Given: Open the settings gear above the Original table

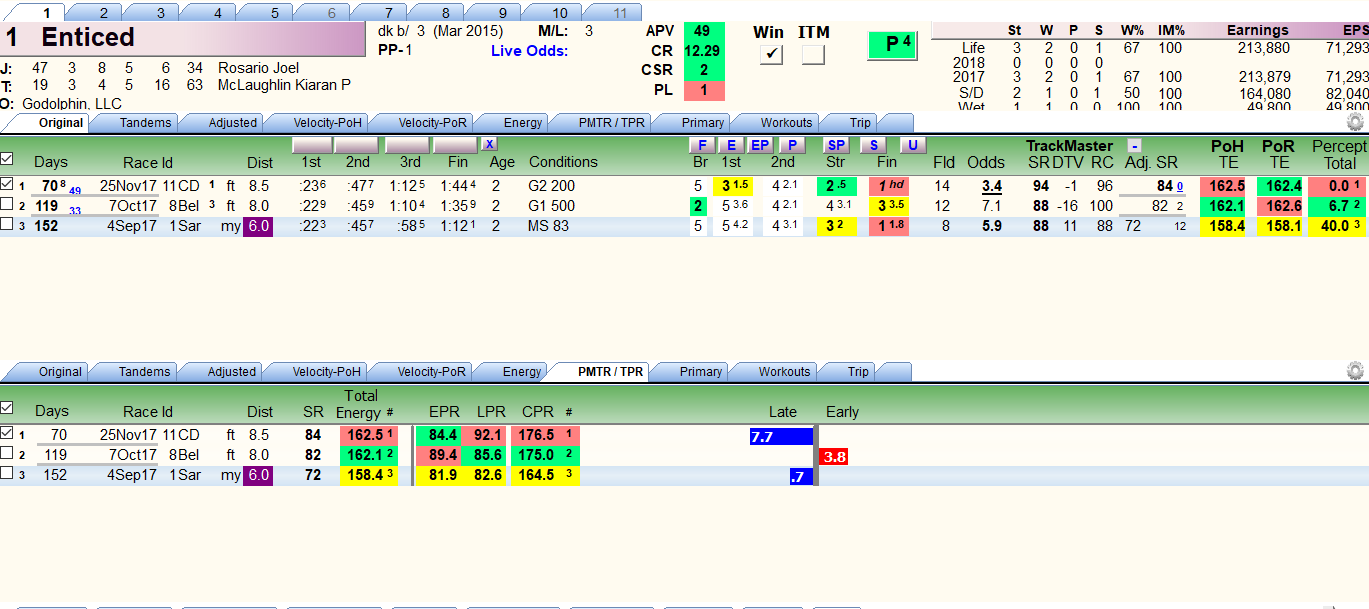Looking at the screenshot, I should coord(1355,122).
